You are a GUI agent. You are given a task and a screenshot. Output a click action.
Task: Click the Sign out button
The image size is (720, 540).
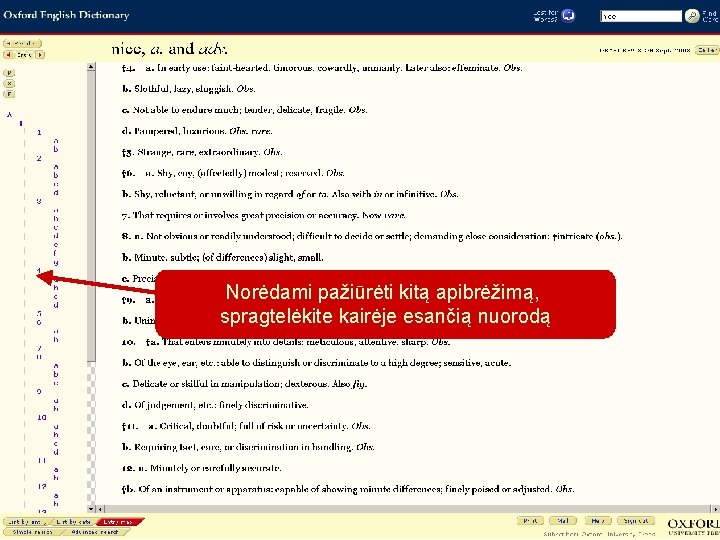636,521
